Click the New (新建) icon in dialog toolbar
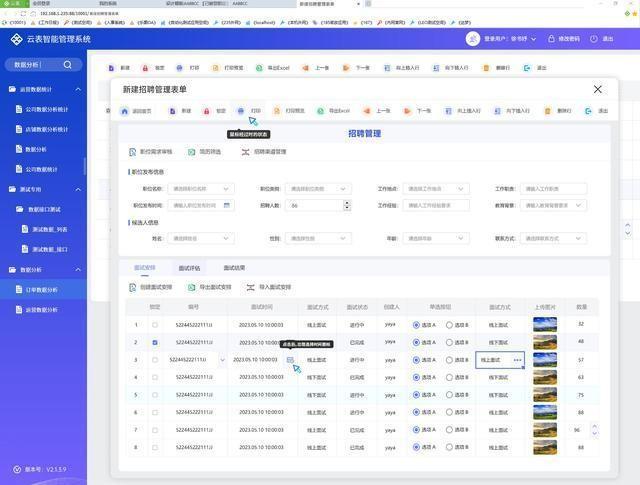Viewport: 640px width, 485px height. [x=173, y=111]
